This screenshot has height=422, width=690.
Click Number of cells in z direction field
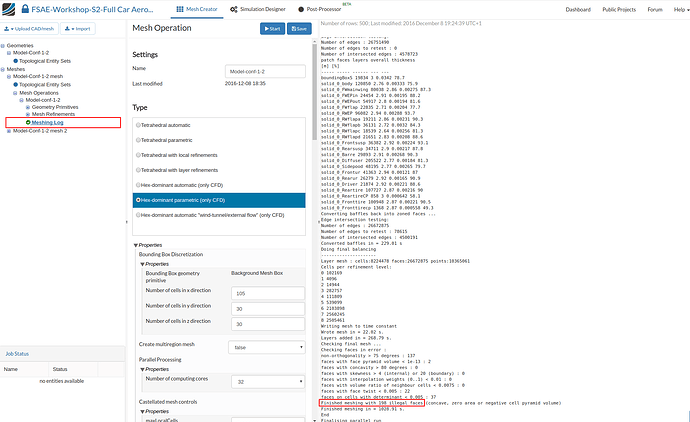268,324
